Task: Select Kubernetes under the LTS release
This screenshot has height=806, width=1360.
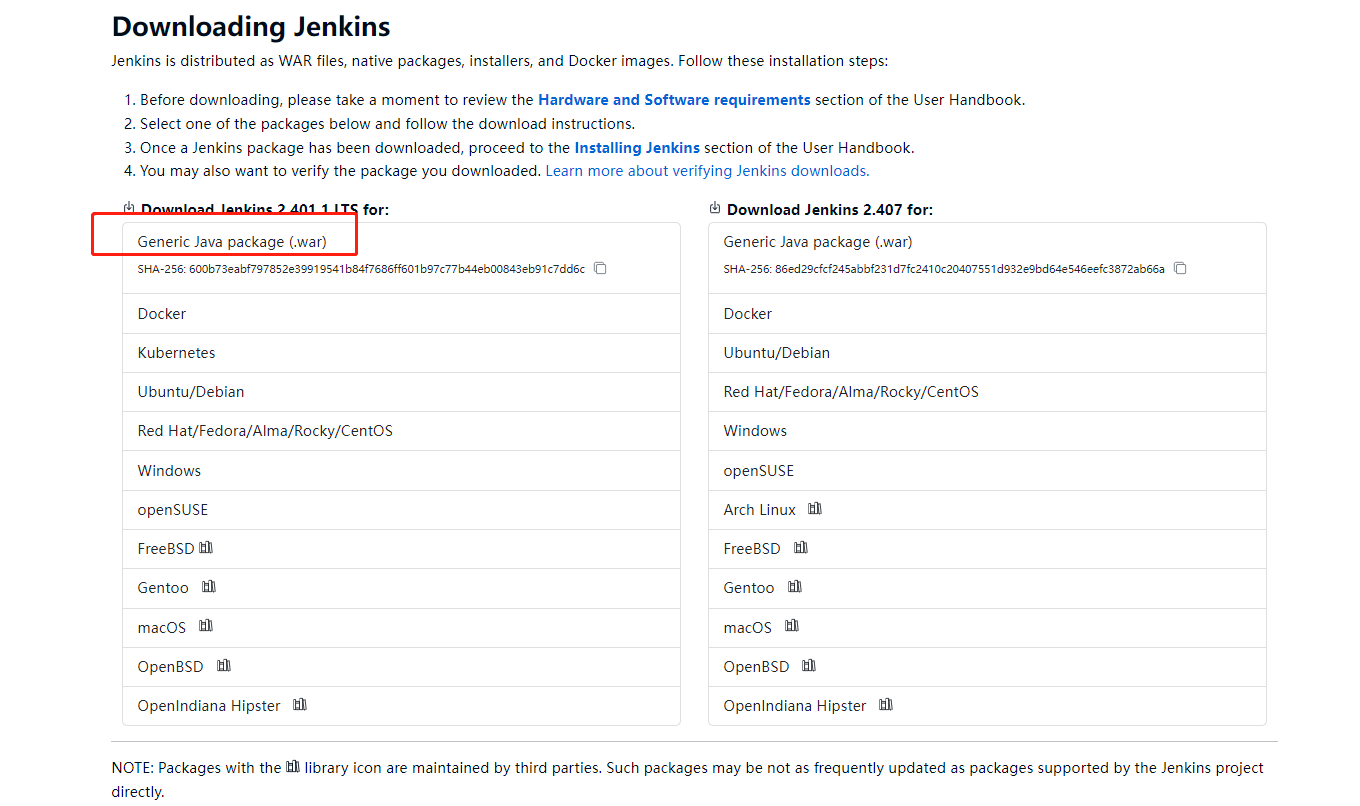Action: point(401,353)
